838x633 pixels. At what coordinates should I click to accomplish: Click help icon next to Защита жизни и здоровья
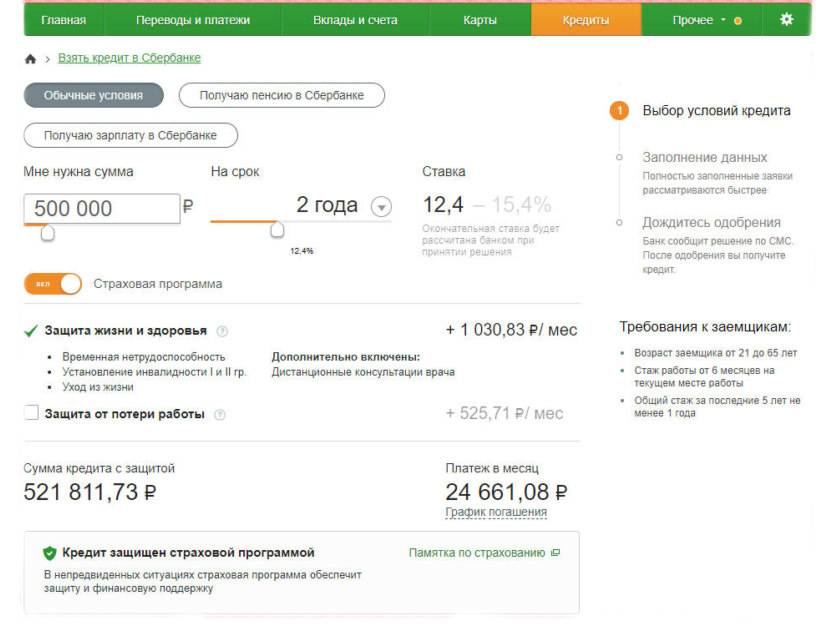(222, 331)
